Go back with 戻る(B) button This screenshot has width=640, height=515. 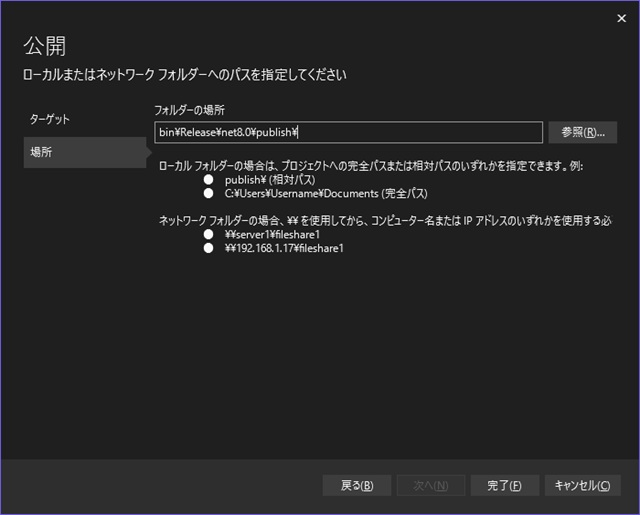[x=357, y=485]
